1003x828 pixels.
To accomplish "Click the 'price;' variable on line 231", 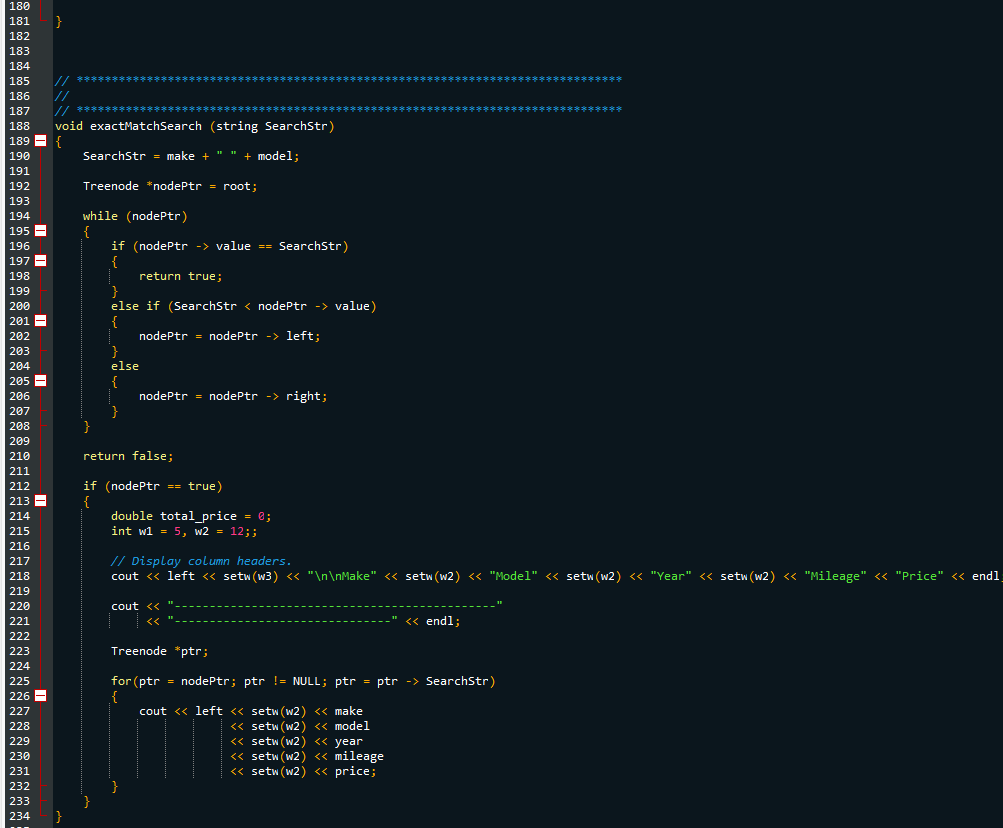I will click(356, 772).
